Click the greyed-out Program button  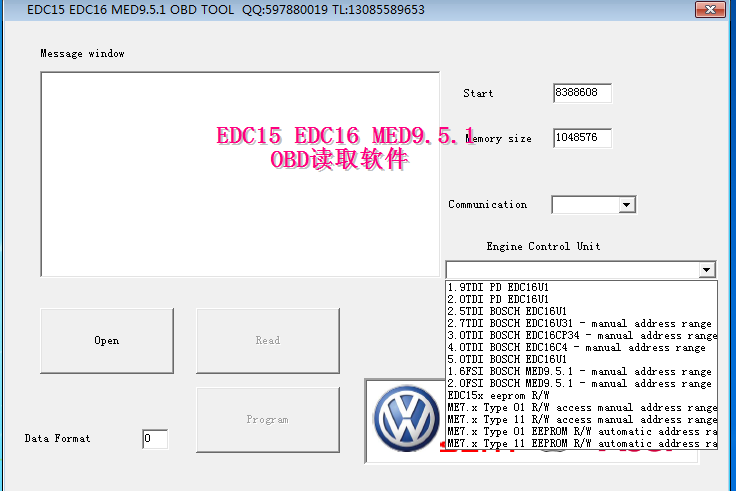tap(268, 420)
